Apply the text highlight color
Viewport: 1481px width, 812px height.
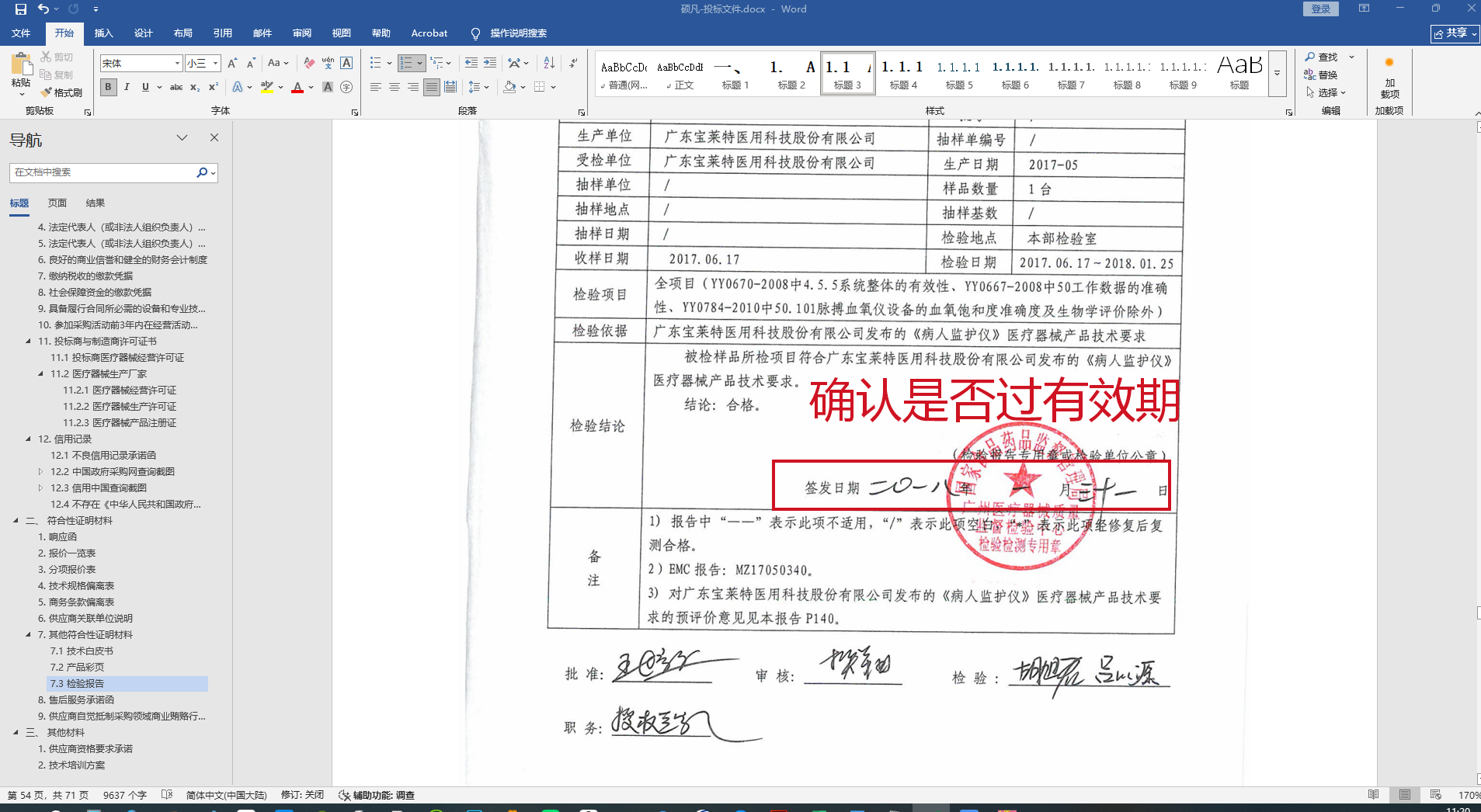(x=267, y=87)
